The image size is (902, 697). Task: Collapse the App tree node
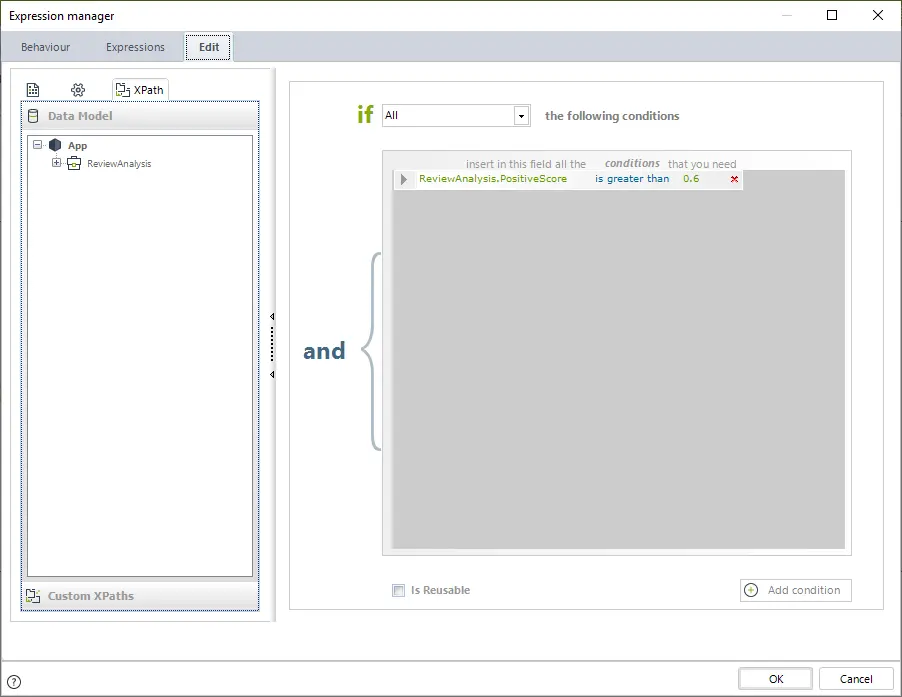(37, 145)
